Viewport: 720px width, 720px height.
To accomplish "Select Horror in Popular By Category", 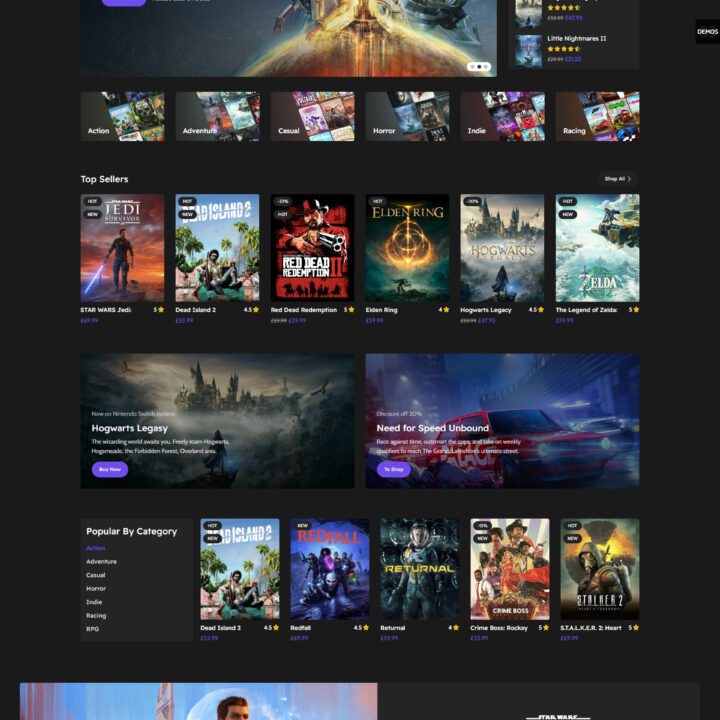I will (96, 589).
